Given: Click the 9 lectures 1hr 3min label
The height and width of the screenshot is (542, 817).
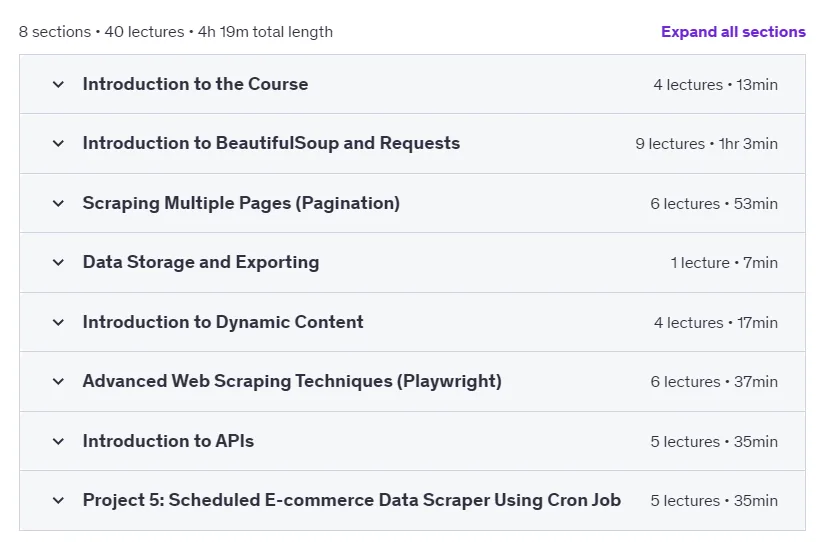Looking at the screenshot, I should click(x=707, y=144).
